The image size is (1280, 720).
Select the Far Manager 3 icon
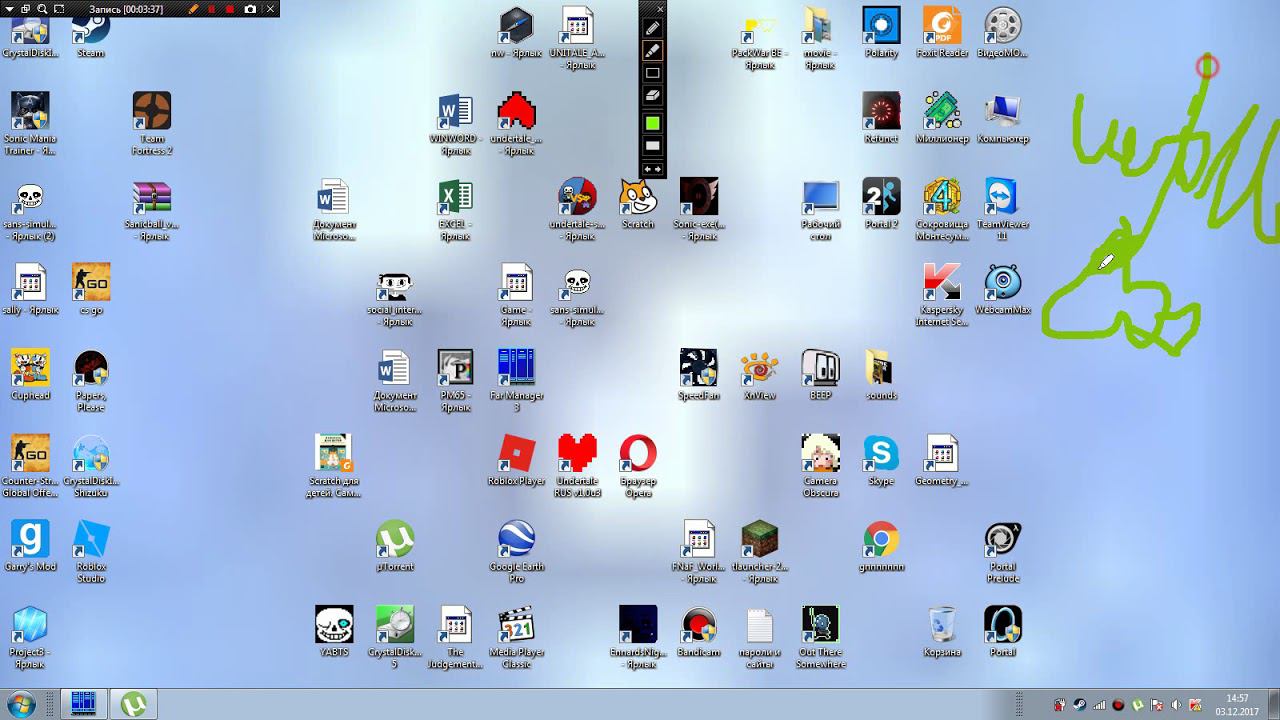(x=516, y=381)
